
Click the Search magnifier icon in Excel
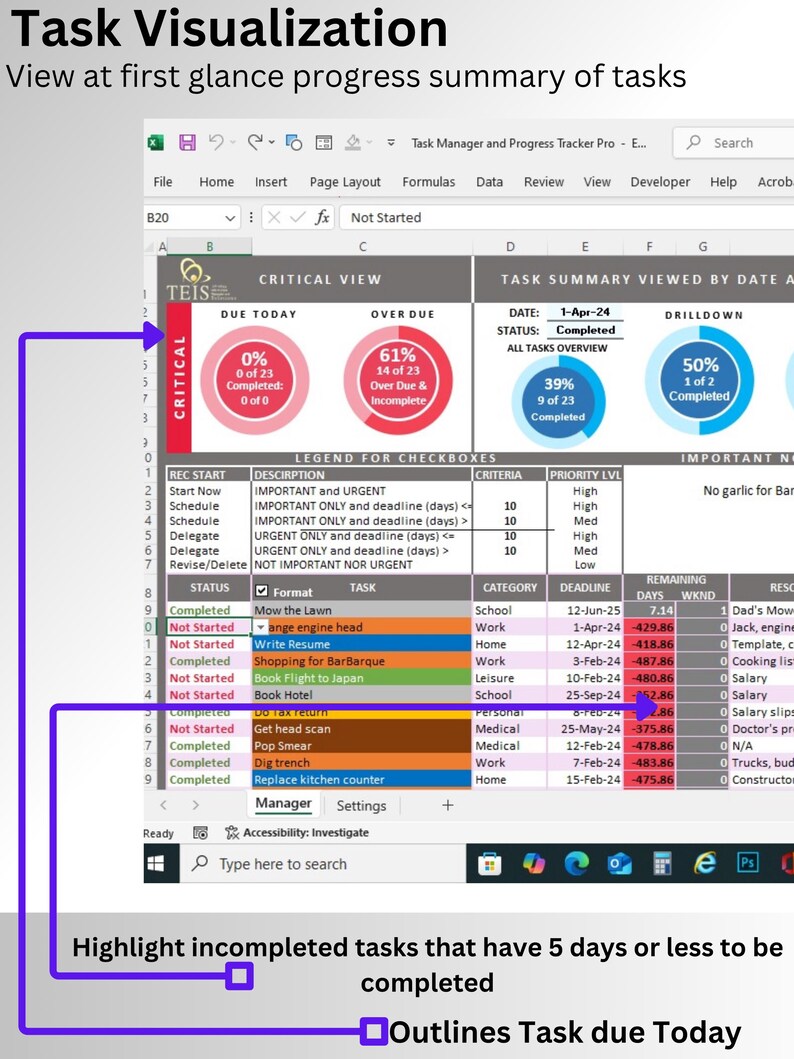pyautogui.click(x=693, y=143)
